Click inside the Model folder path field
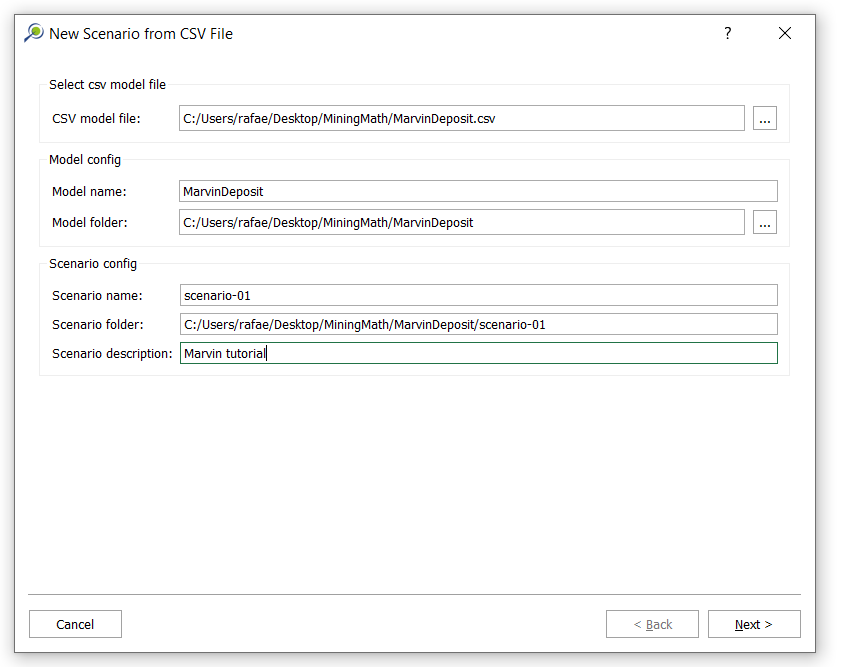 (x=462, y=223)
